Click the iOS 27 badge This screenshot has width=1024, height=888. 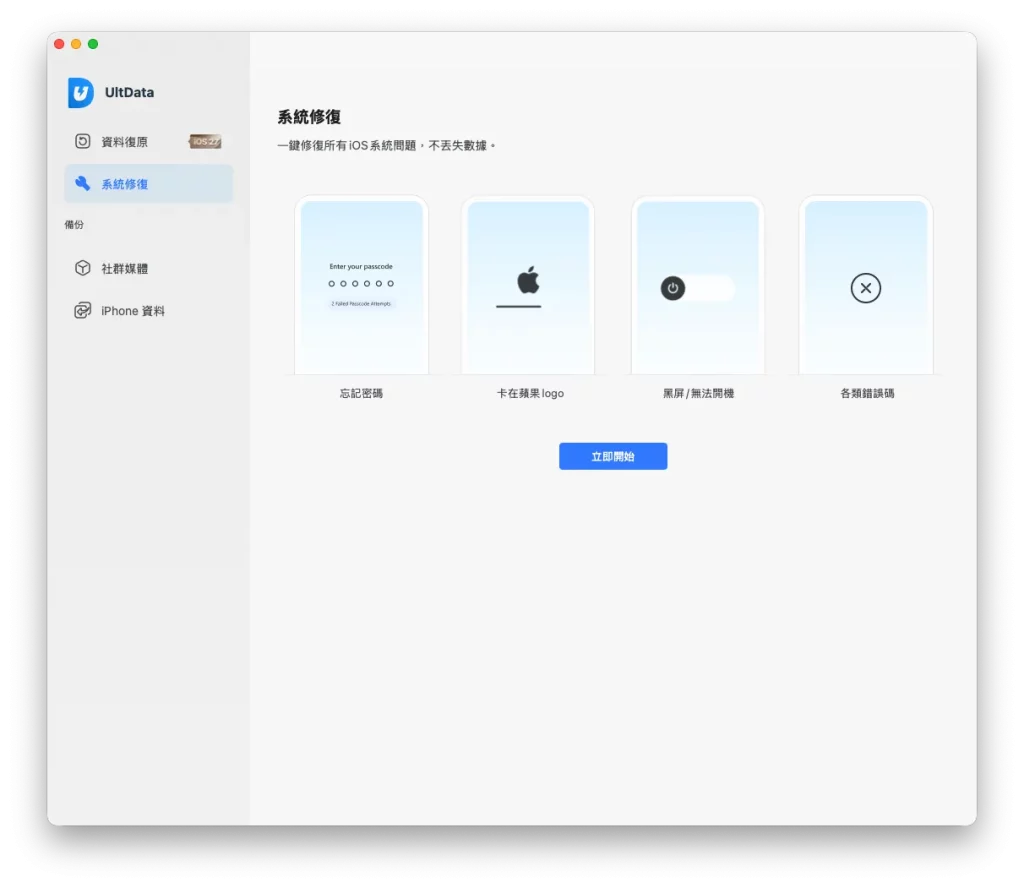205,141
